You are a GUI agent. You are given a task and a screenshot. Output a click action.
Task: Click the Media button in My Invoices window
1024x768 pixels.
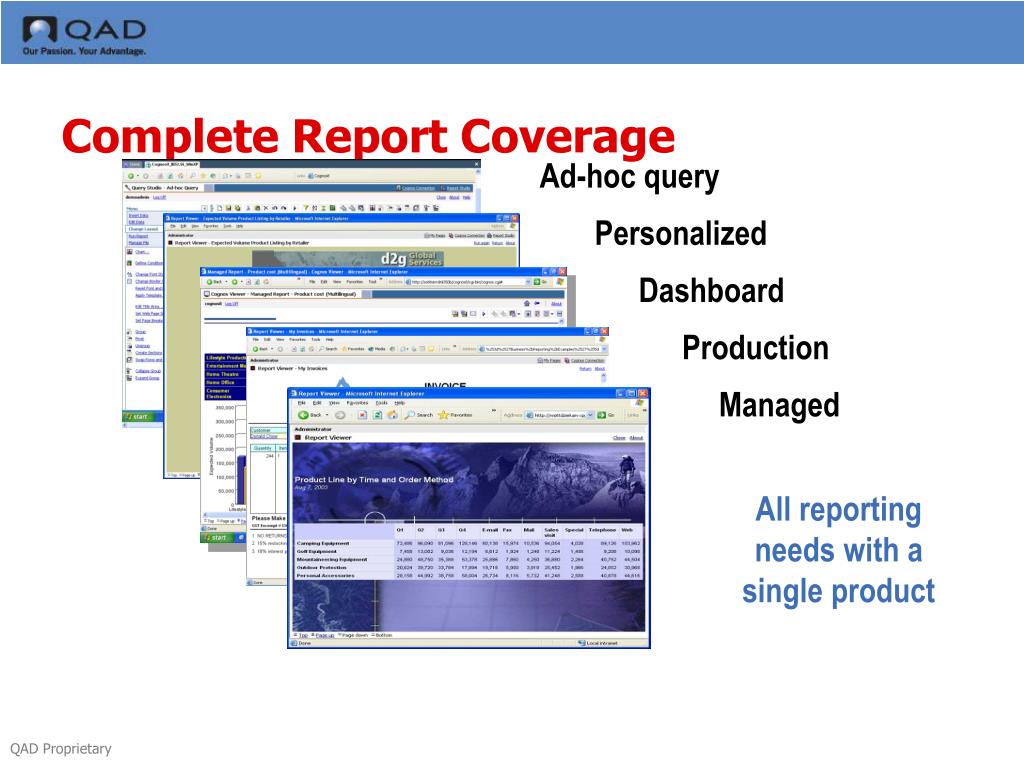pos(376,349)
